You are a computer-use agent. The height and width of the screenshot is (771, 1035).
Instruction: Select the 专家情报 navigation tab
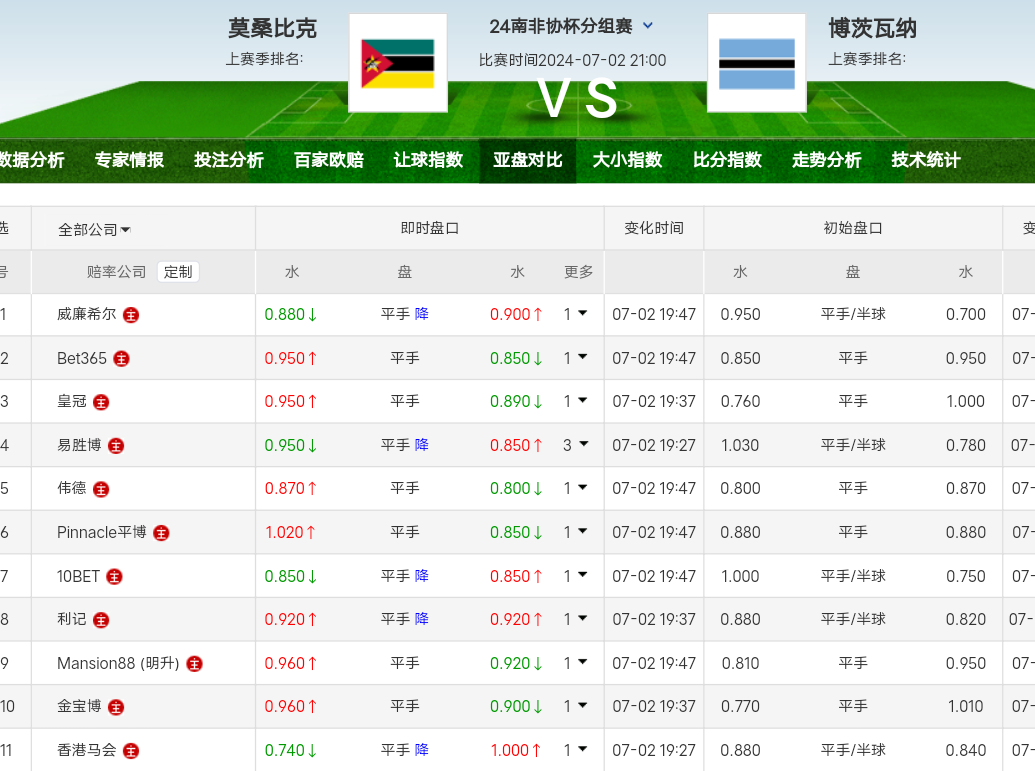[x=129, y=160]
